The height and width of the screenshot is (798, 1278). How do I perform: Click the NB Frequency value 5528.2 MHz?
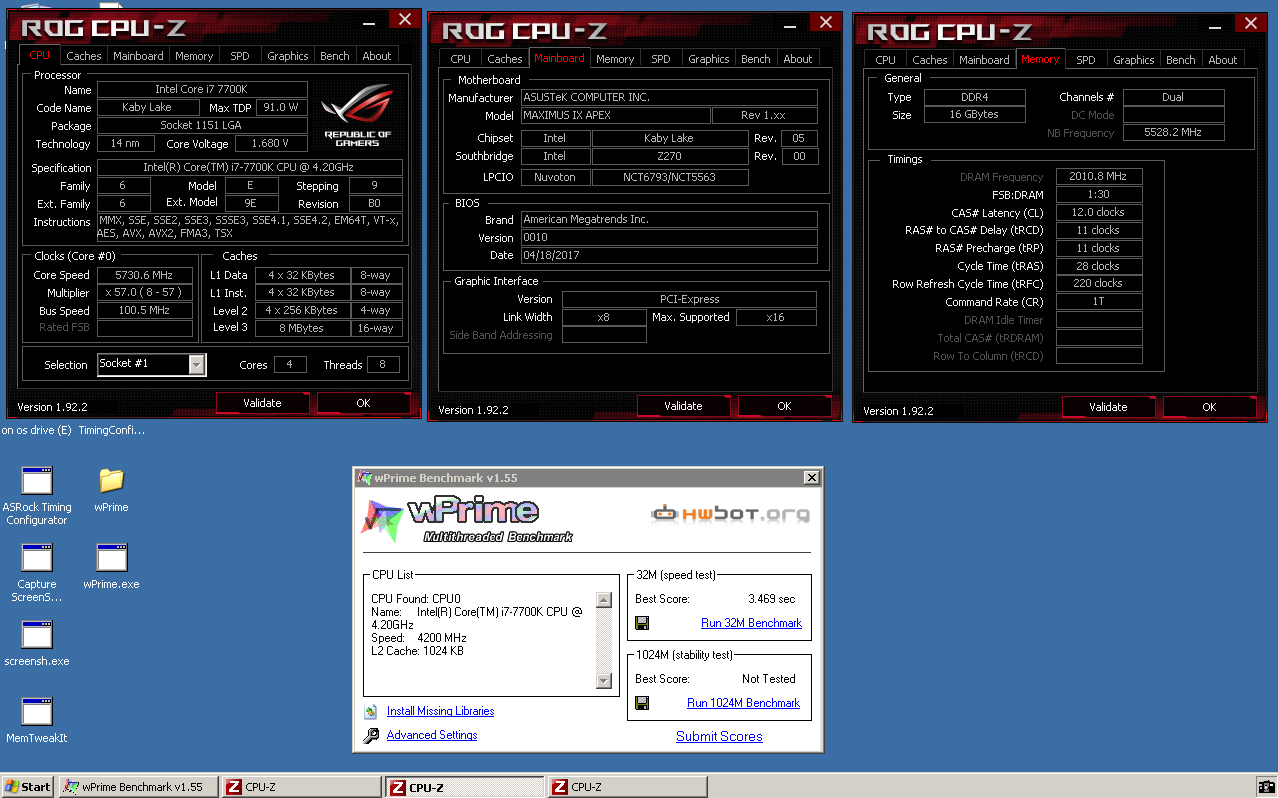click(1174, 132)
